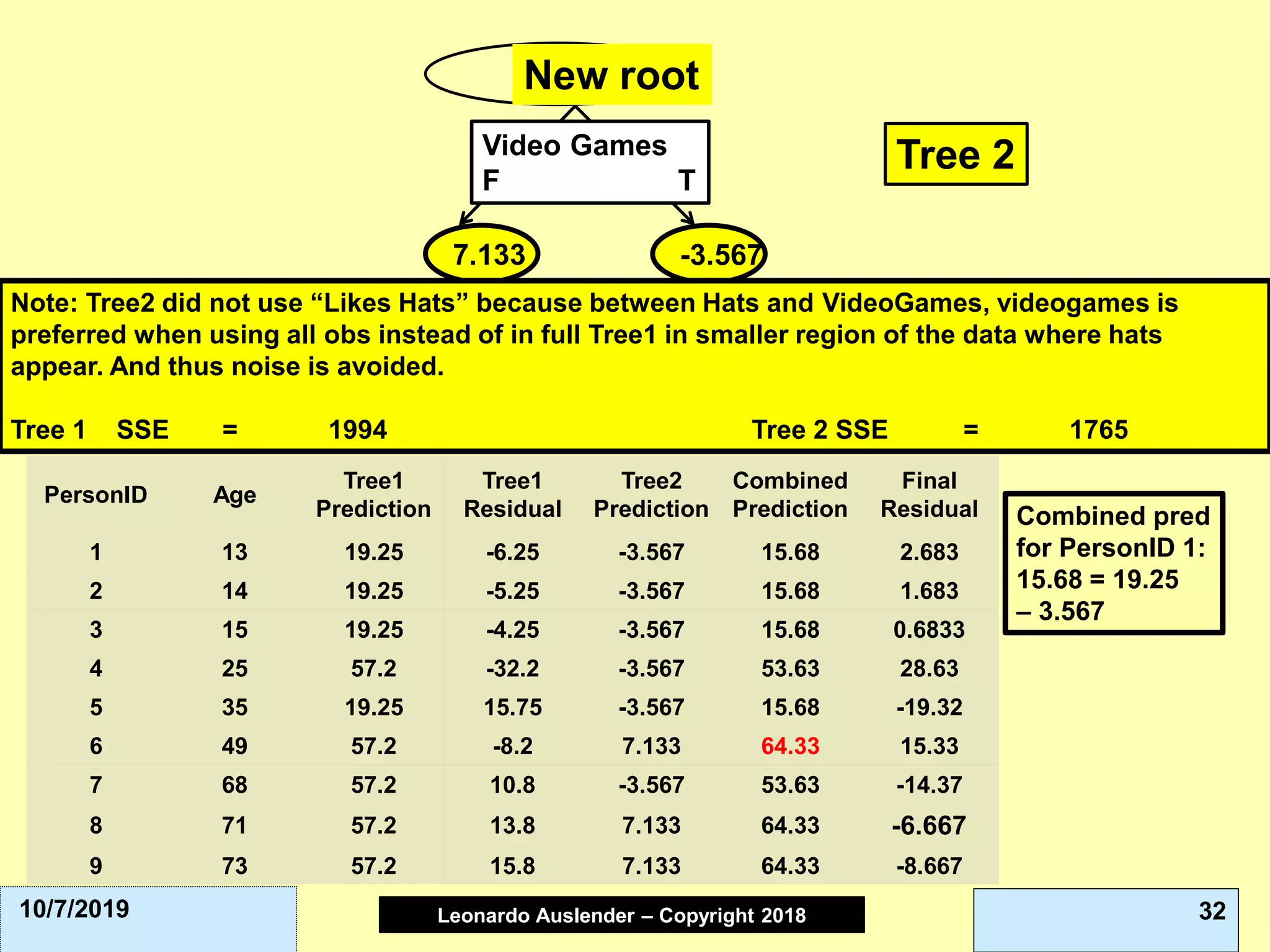Image resolution: width=1270 pixels, height=952 pixels.
Task: Click the Leonardo Auslender copyright banner
Action: tap(621, 915)
